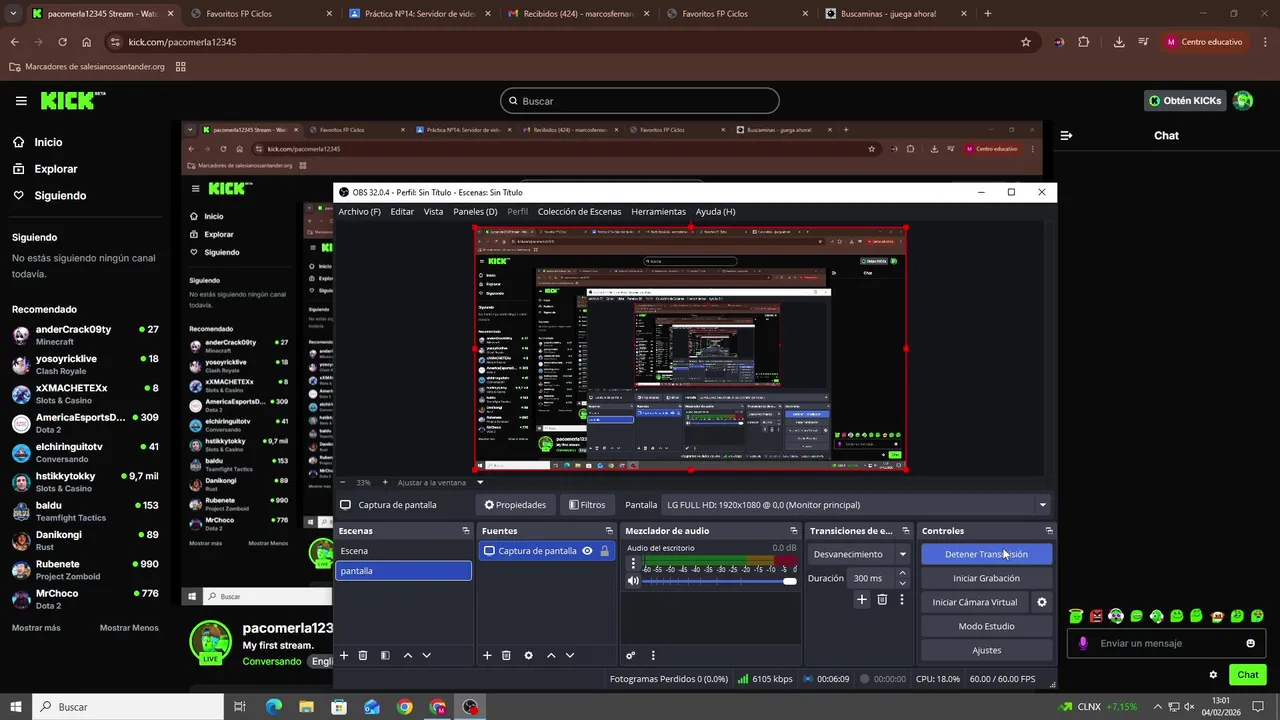Open Filtros of selected source
This screenshot has height=720, width=1280.
tap(587, 505)
